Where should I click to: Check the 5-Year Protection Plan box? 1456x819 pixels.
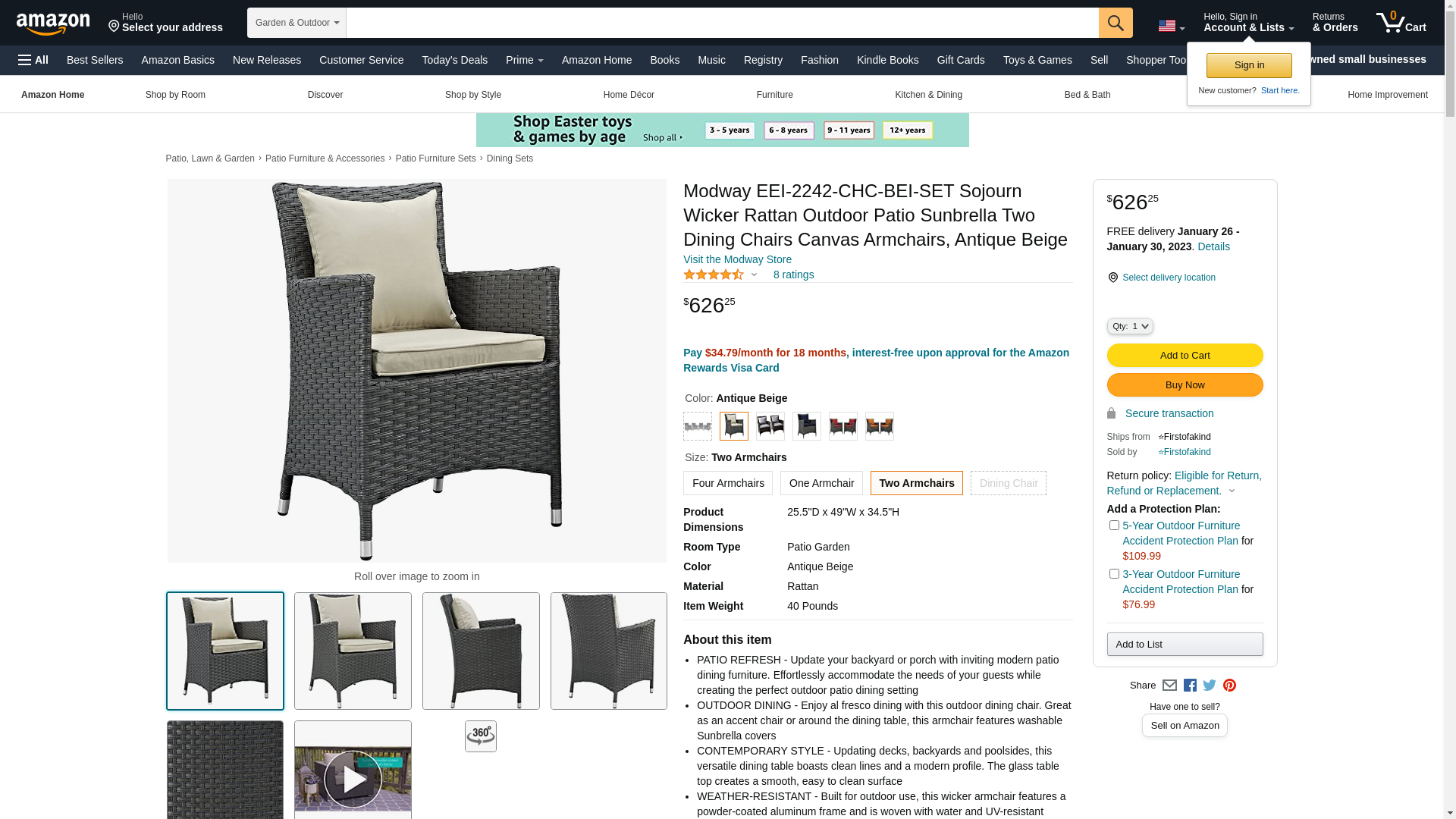pyautogui.click(x=1114, y=525)
